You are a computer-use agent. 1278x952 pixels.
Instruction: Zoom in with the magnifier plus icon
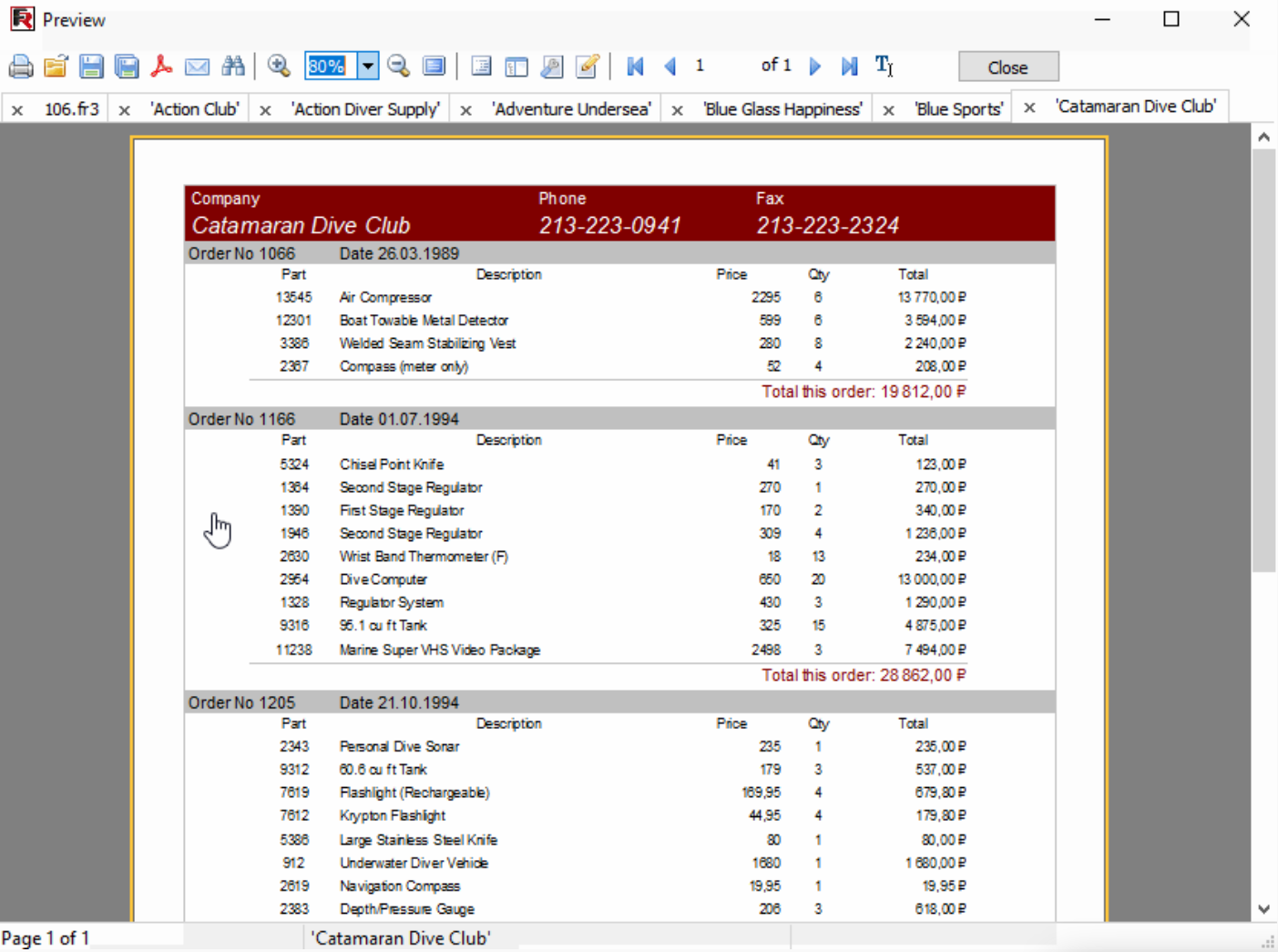click(279, 67)
